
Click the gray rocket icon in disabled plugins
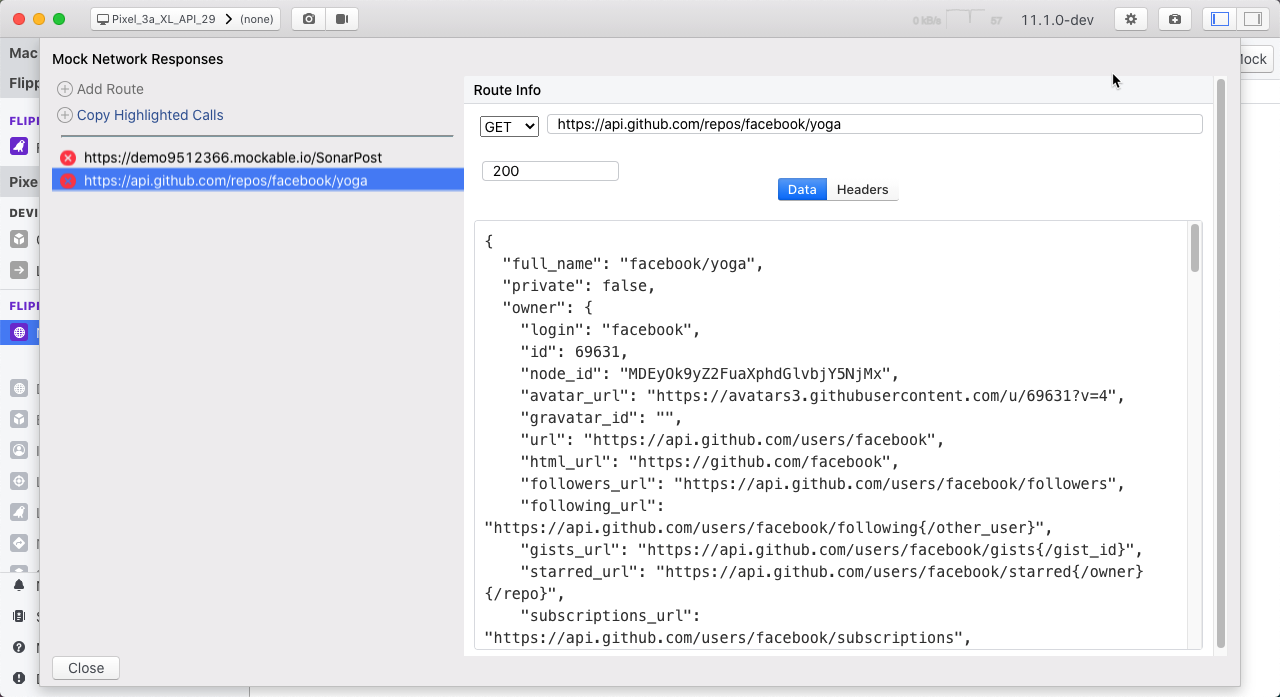(19, 512)
